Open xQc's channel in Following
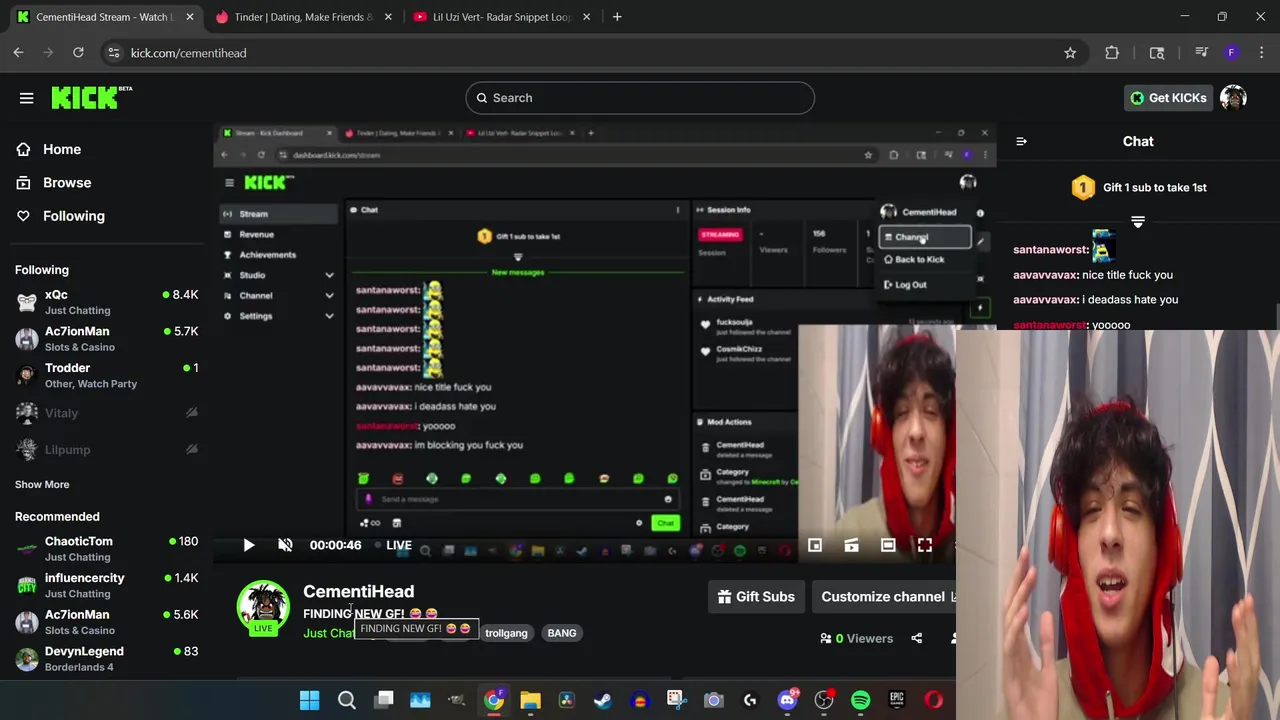Image resolution: width=1280 pixels, height=720 pixels. (x=107, y=302)
